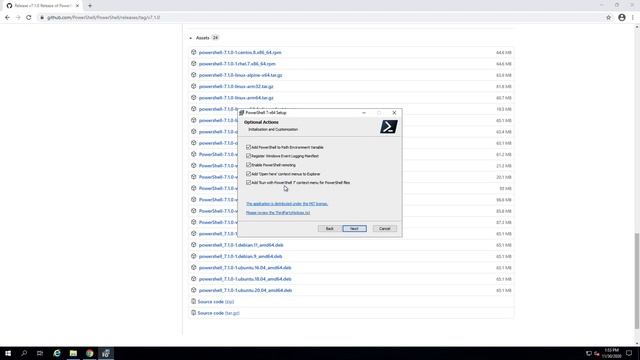Image resolution: width=640 pixels, height=360 pixels.
Task: Open the MIT license link in setup
Action: click(x=287, y=204)
